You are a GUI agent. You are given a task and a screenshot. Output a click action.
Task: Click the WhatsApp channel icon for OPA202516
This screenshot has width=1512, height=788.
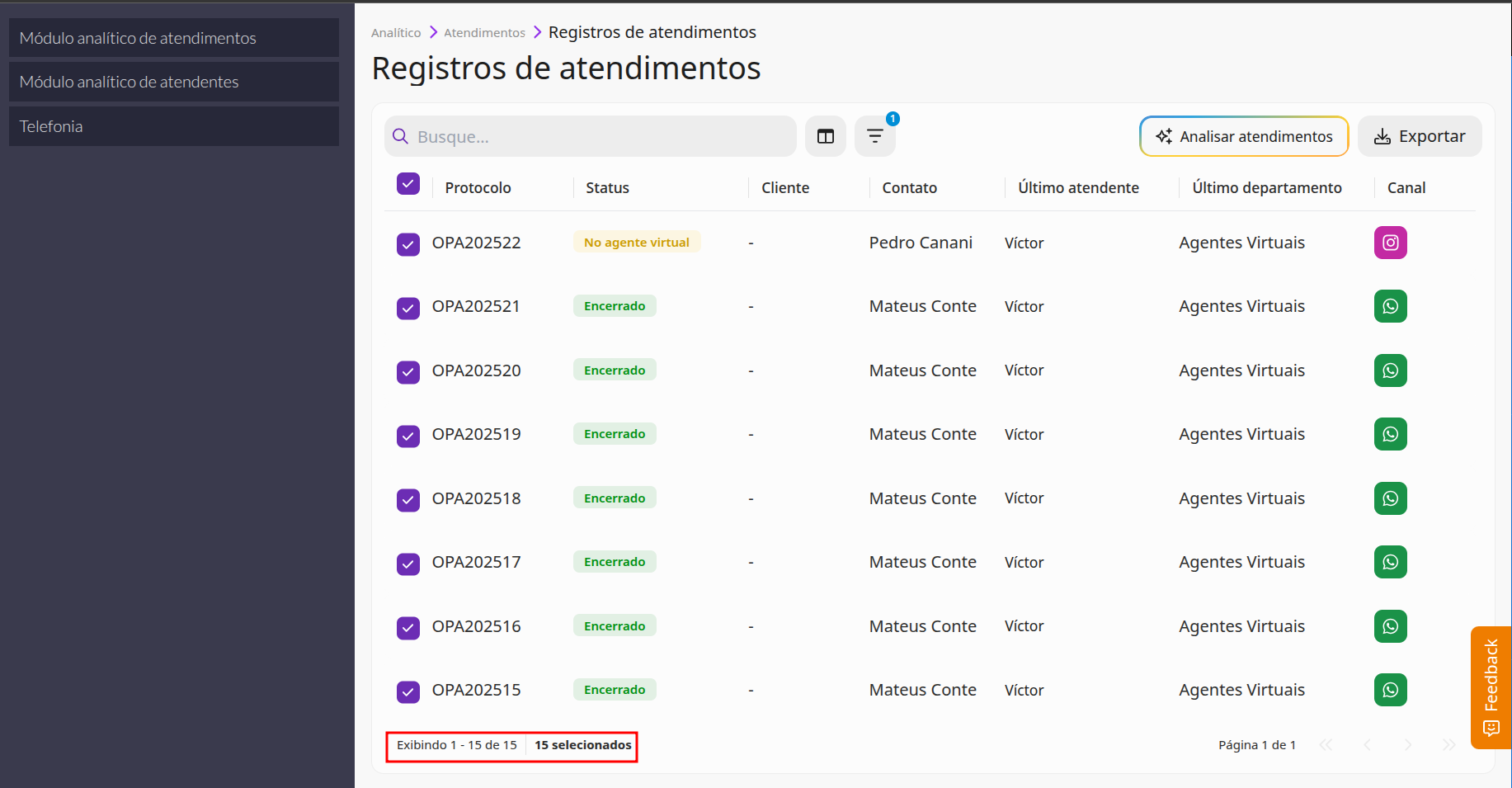point(1391,626)
